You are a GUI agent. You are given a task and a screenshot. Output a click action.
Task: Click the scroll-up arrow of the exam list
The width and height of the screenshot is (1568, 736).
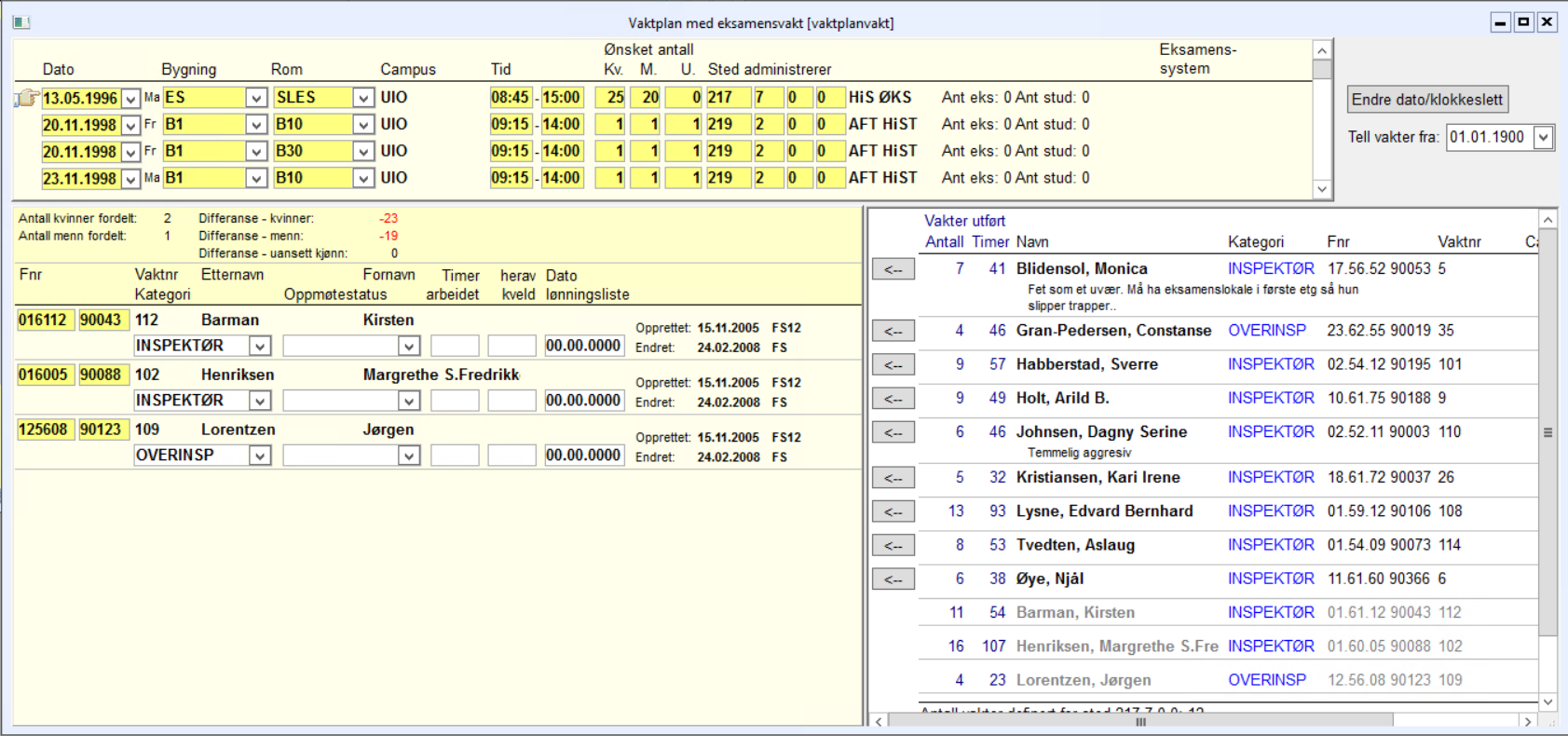pyautogui.click(x=1322, y=50)
